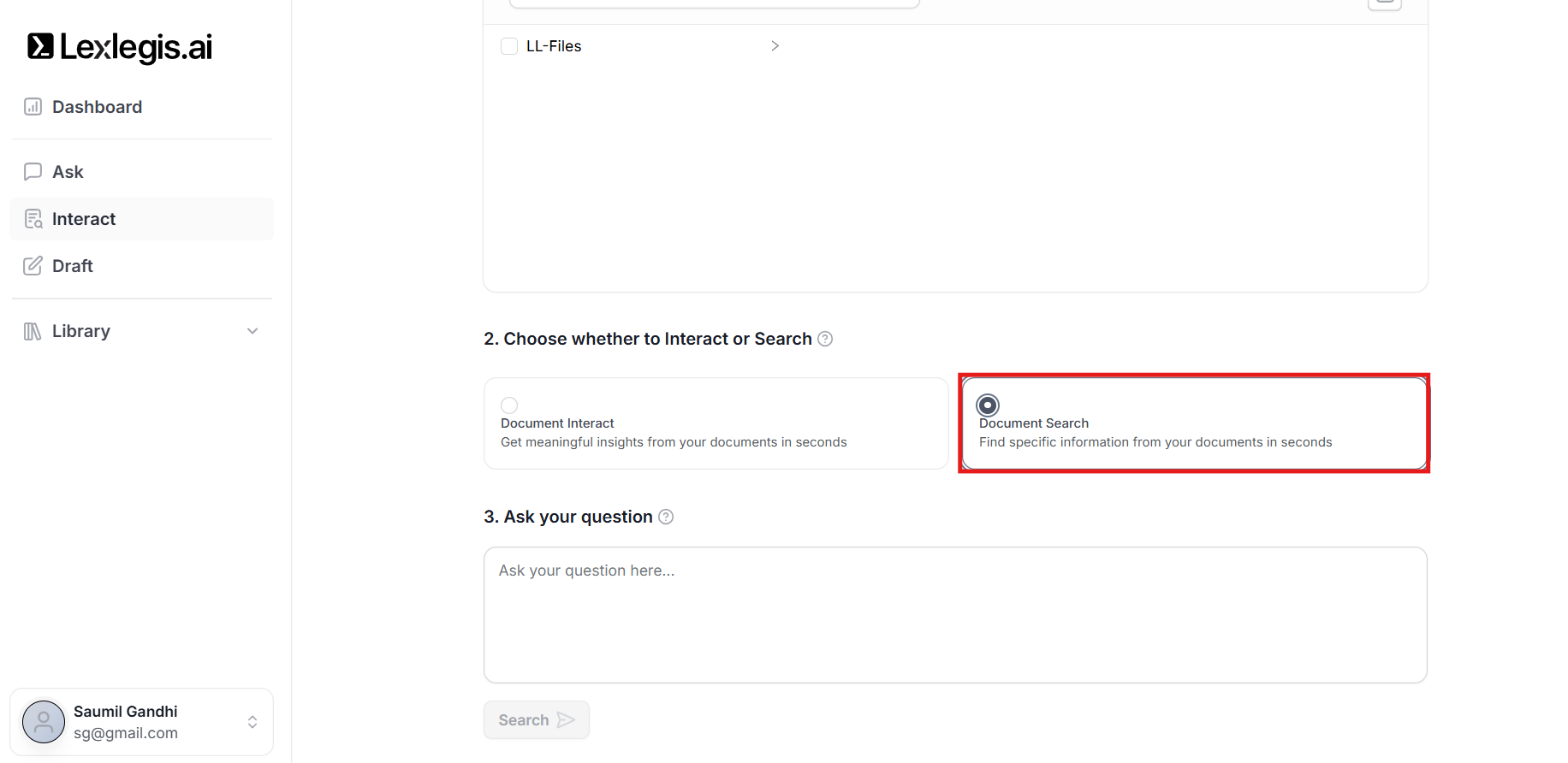The width and height of the screenshot is (1568, 763).
Task: Click the Library books icon
Action: [33, 331]
